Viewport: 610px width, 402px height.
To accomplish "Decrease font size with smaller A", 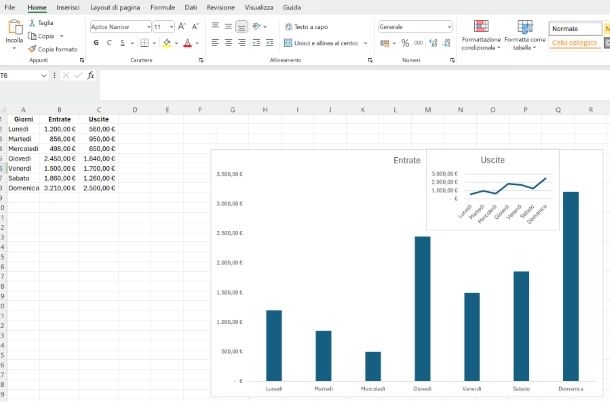I will (x=195, y=26).
